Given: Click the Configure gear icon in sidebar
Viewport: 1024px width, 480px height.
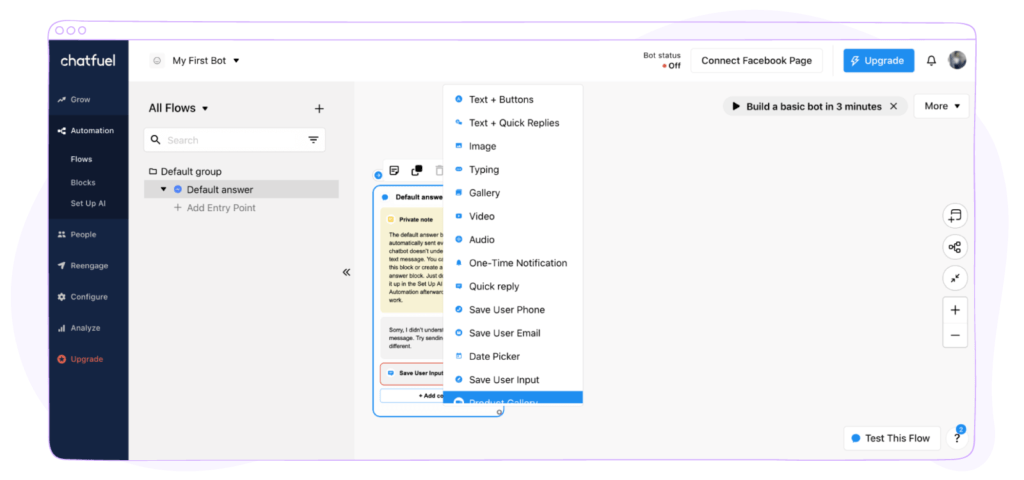Looking at the screenshot, I should [x=61, y=297].
